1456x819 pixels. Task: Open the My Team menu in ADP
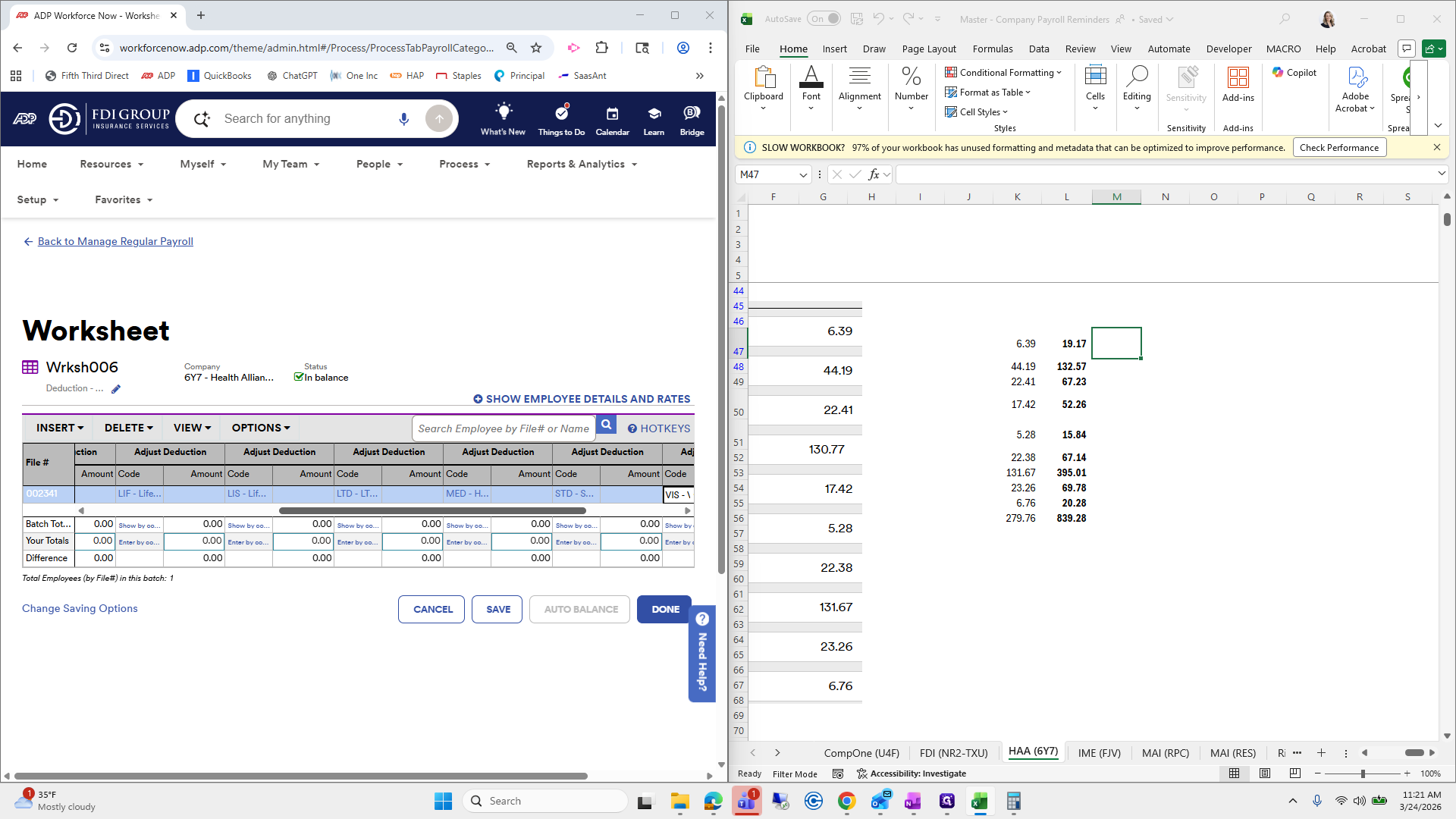click(x=290, y=164)
